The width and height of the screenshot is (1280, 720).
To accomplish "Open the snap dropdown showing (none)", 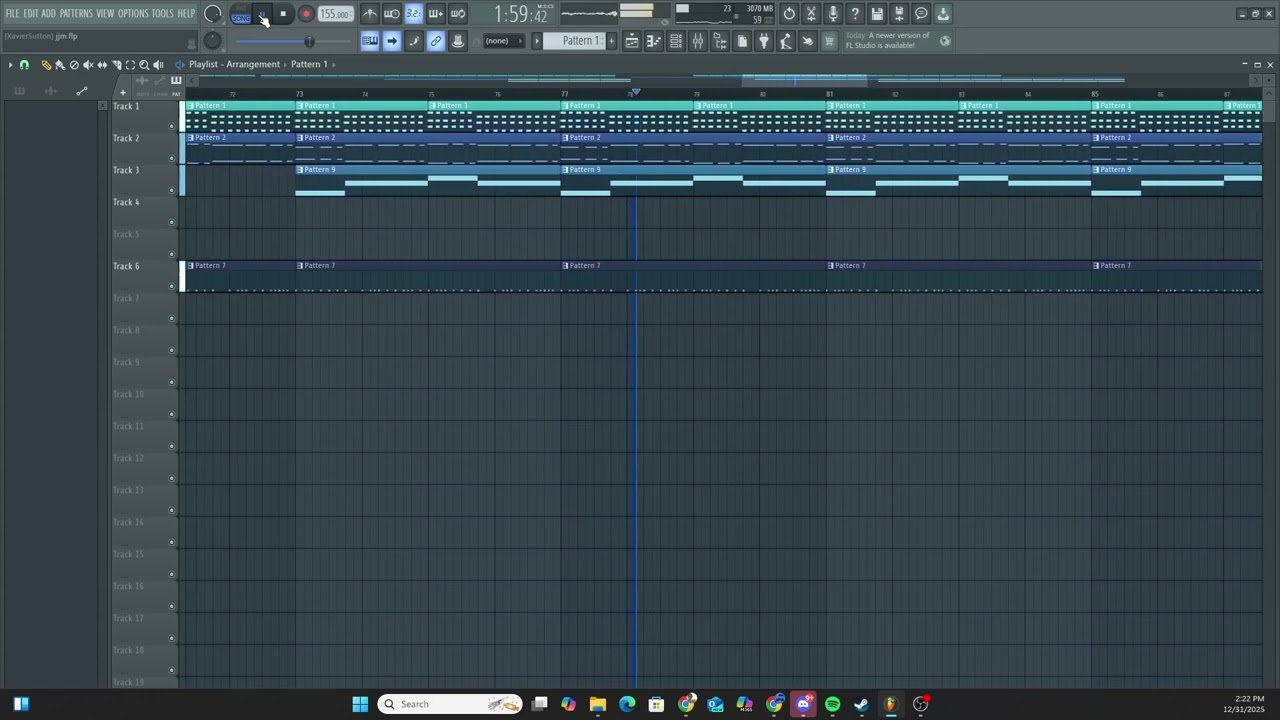I will (504, 41).
